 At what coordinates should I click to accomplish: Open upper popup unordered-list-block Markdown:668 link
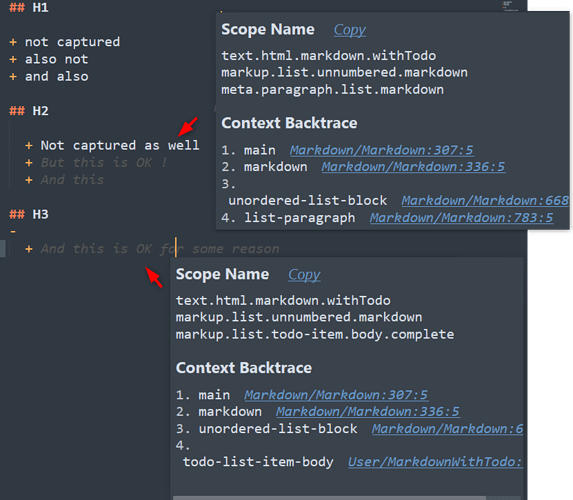pyautogui.click(x=485, y=201)
